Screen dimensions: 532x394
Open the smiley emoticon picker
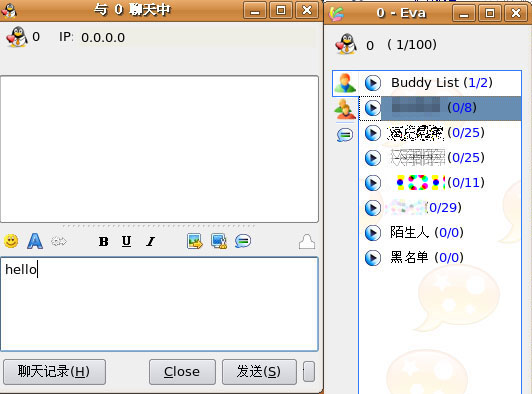tap(11, 241)
